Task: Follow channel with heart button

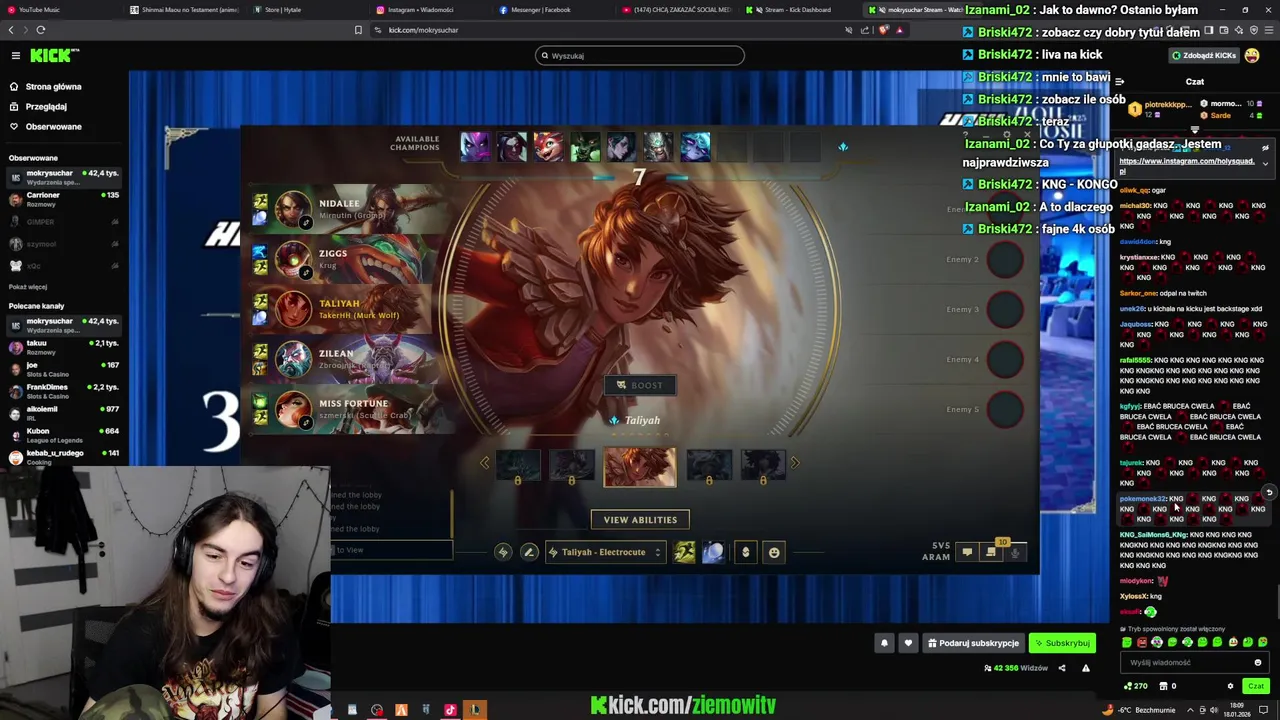Action: pyautogui.click(x=908, y=643)
